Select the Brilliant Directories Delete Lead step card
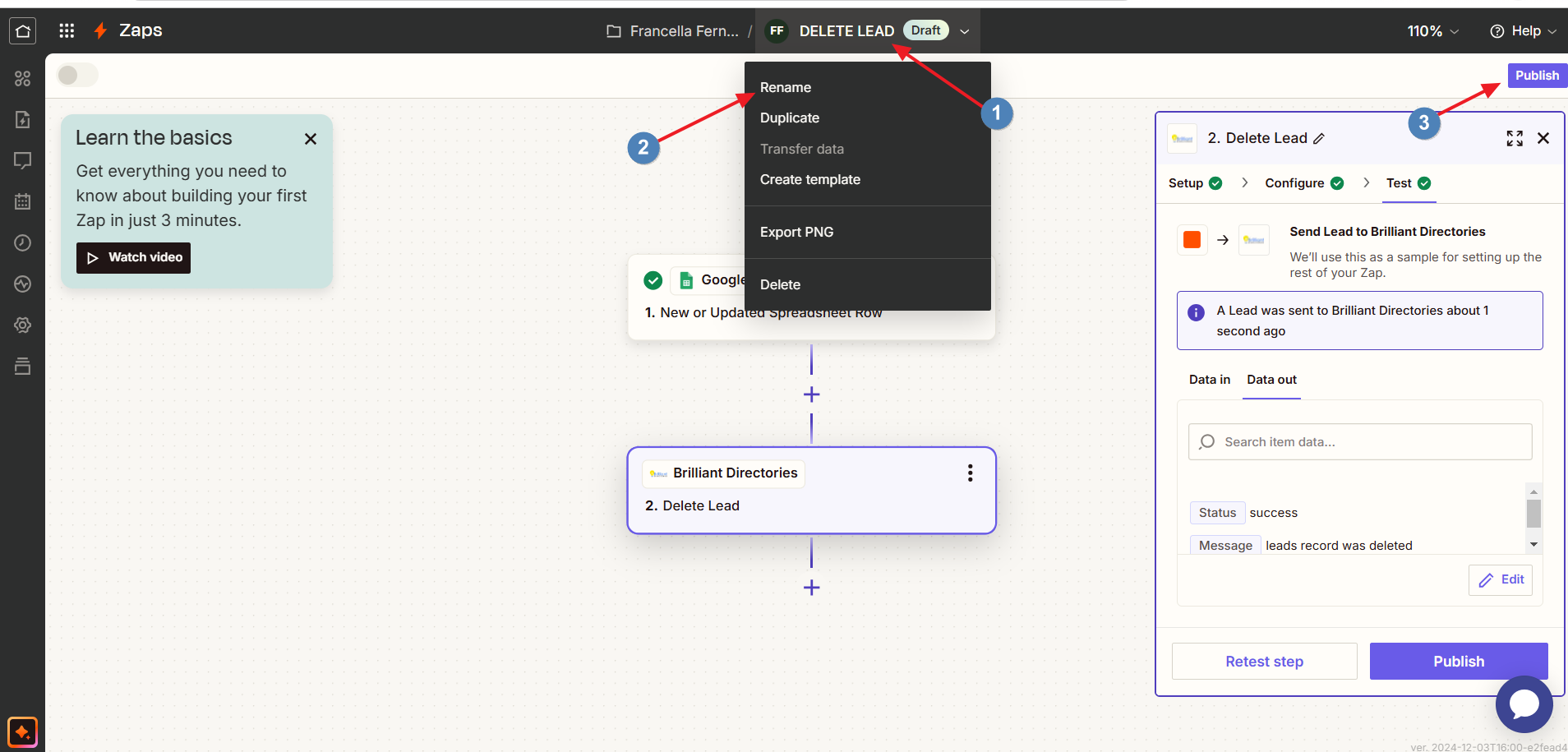1568x752 pixels. pyautogui.click(x=812, y=491)
